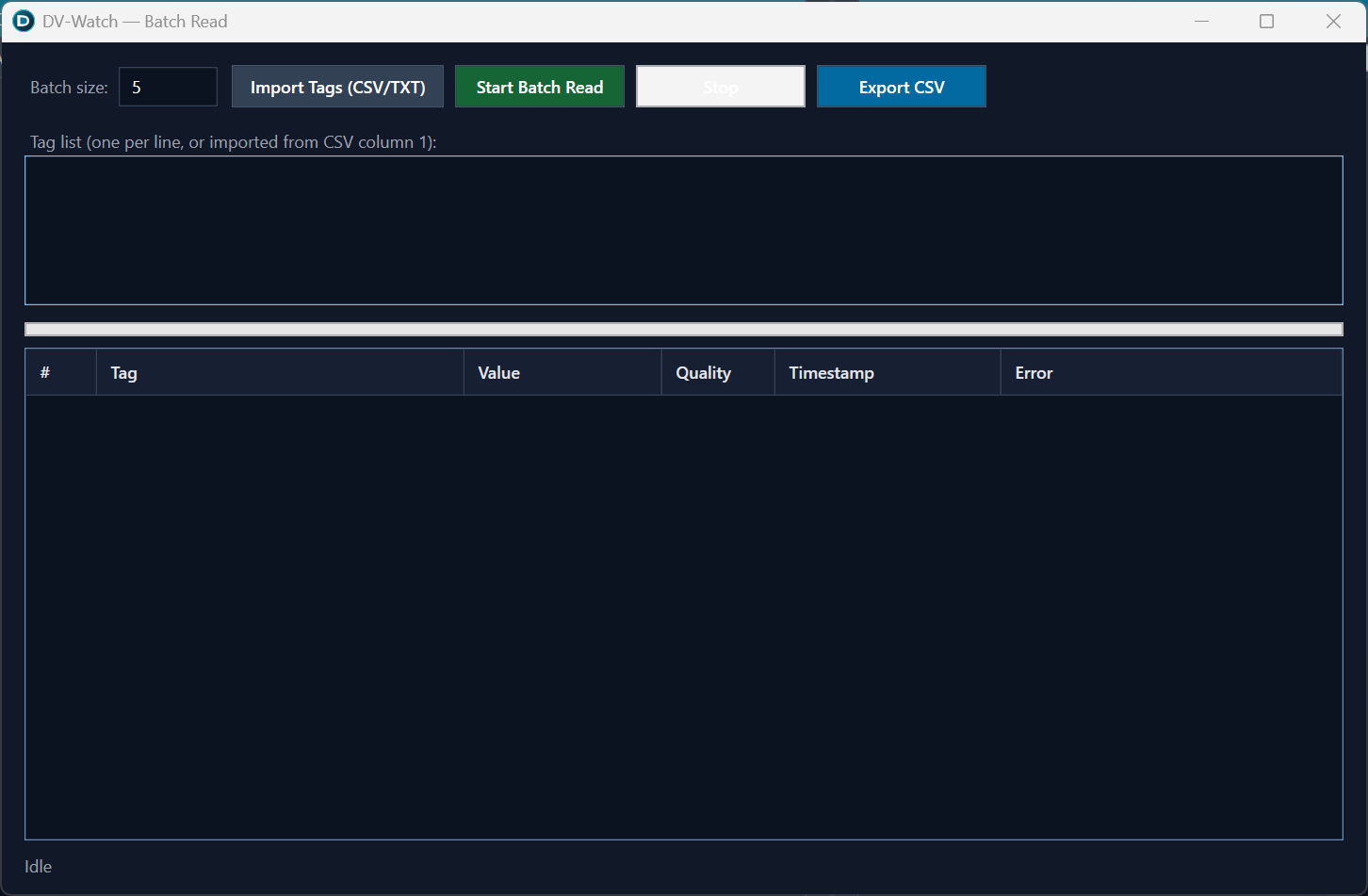This screenshot has width=1368, height=896.
Task: Import tags from CSV/TXT file
Action: tap(337, 87)
